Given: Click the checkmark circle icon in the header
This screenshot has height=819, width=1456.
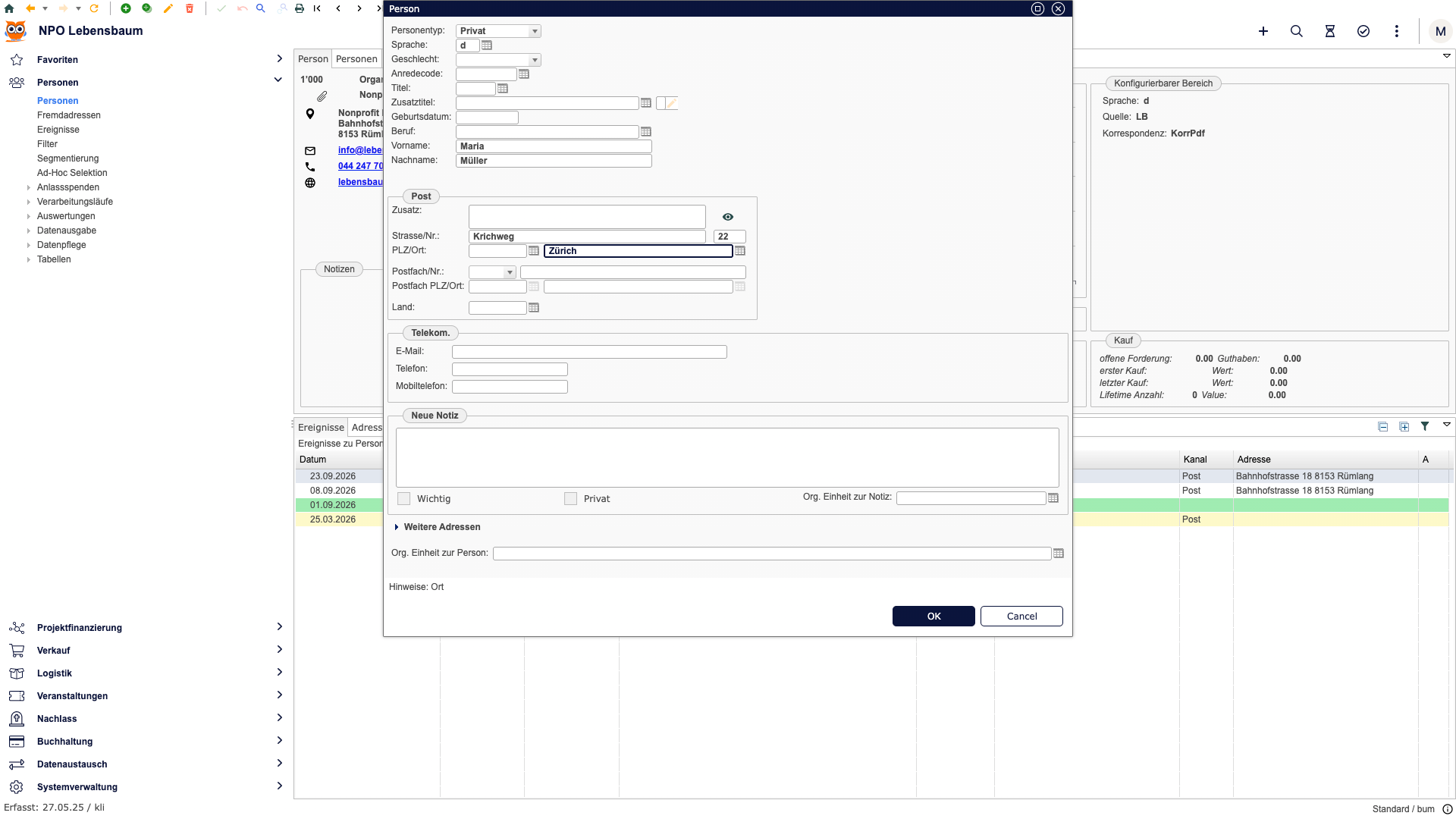Looking at the screenshot, I should click(x=1363, y=31).
